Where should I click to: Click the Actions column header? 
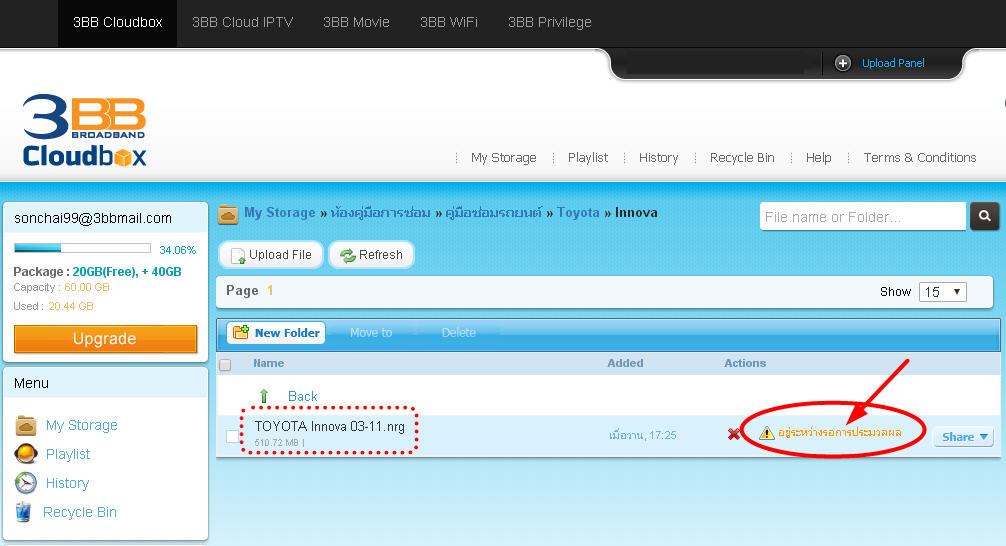[x=745, y=363]
